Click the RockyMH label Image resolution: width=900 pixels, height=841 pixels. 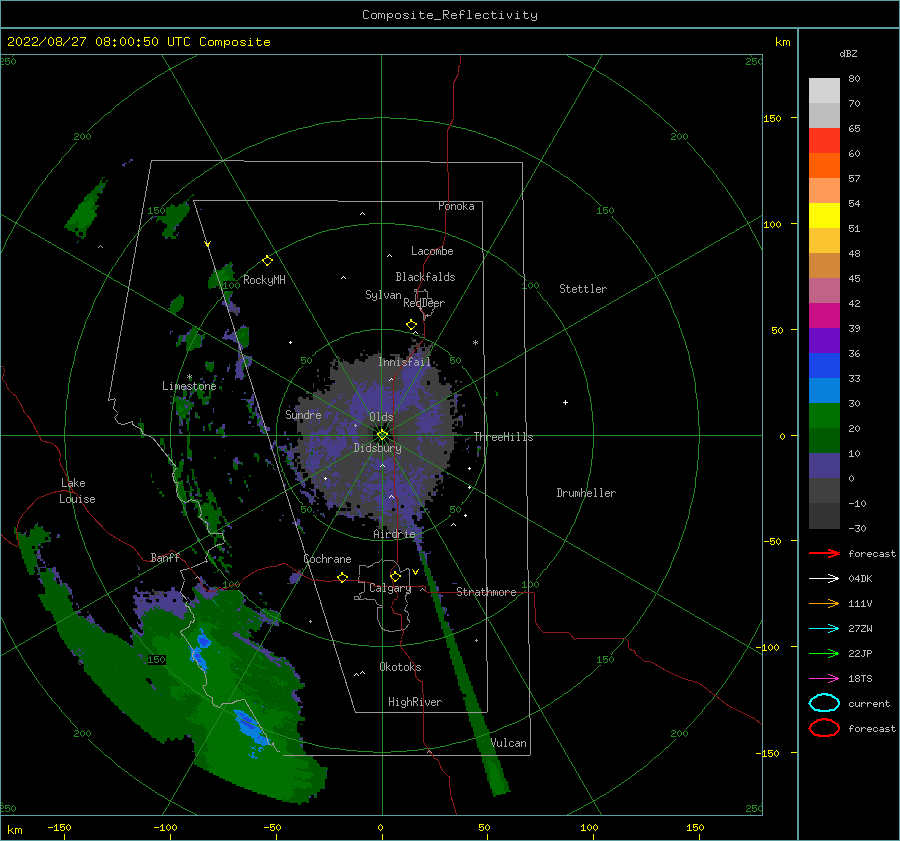click(264, 280)
